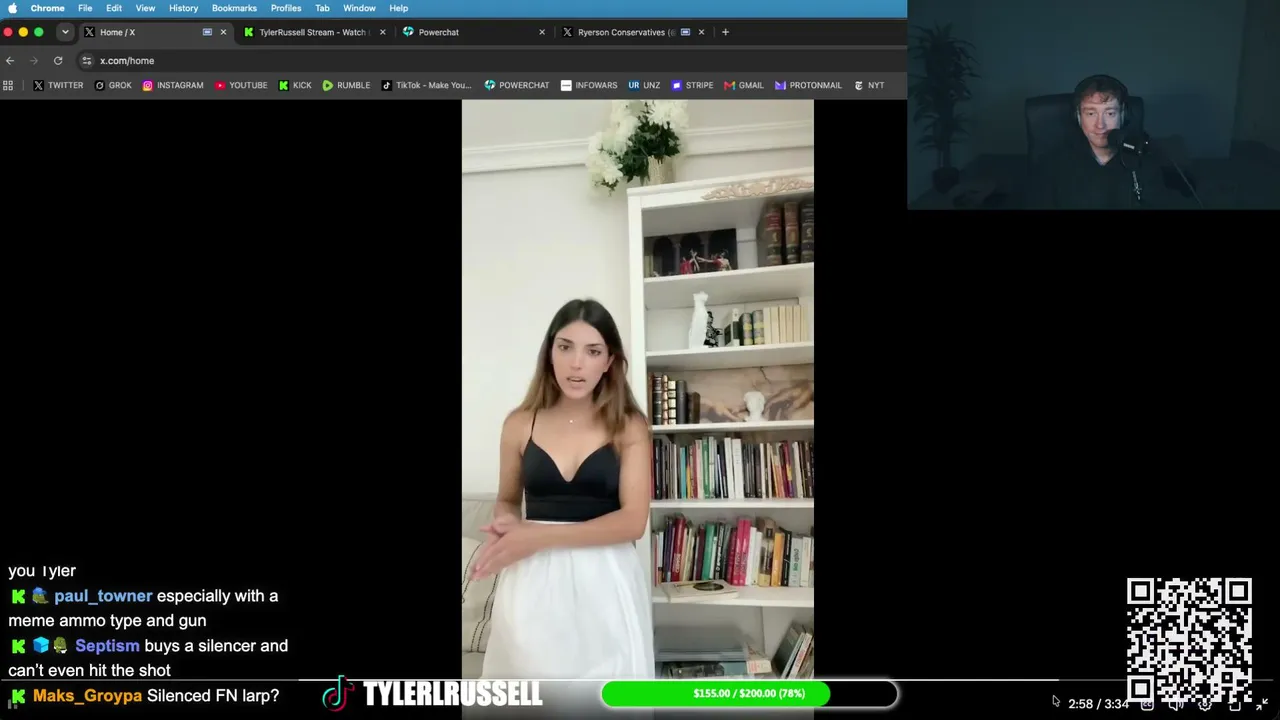The width and height of the screenshot is (1280, 720).
Task: Open the YOUTUBE bookmark
Action: pos(241,86)
